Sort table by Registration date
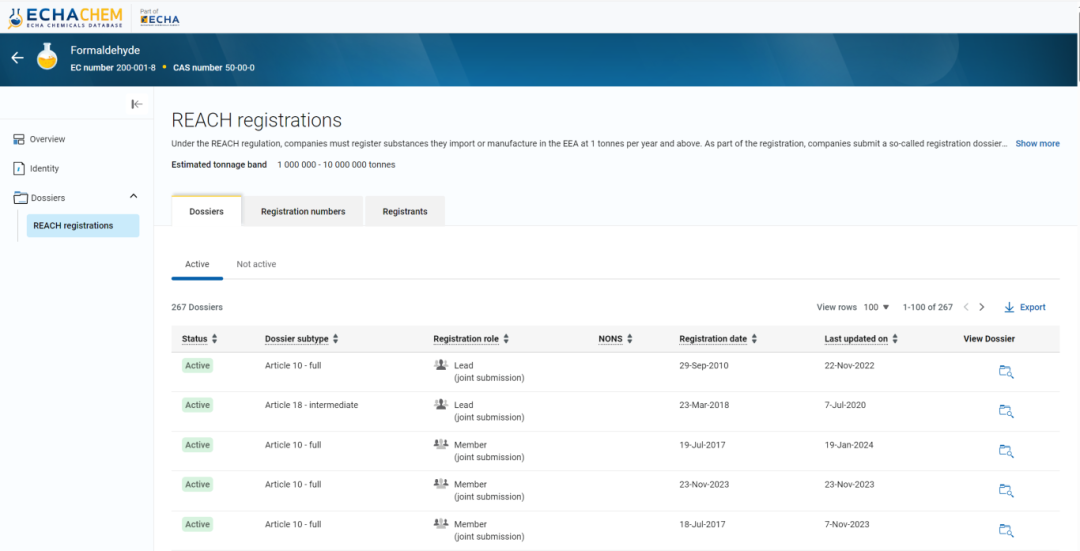 point(754,339)
